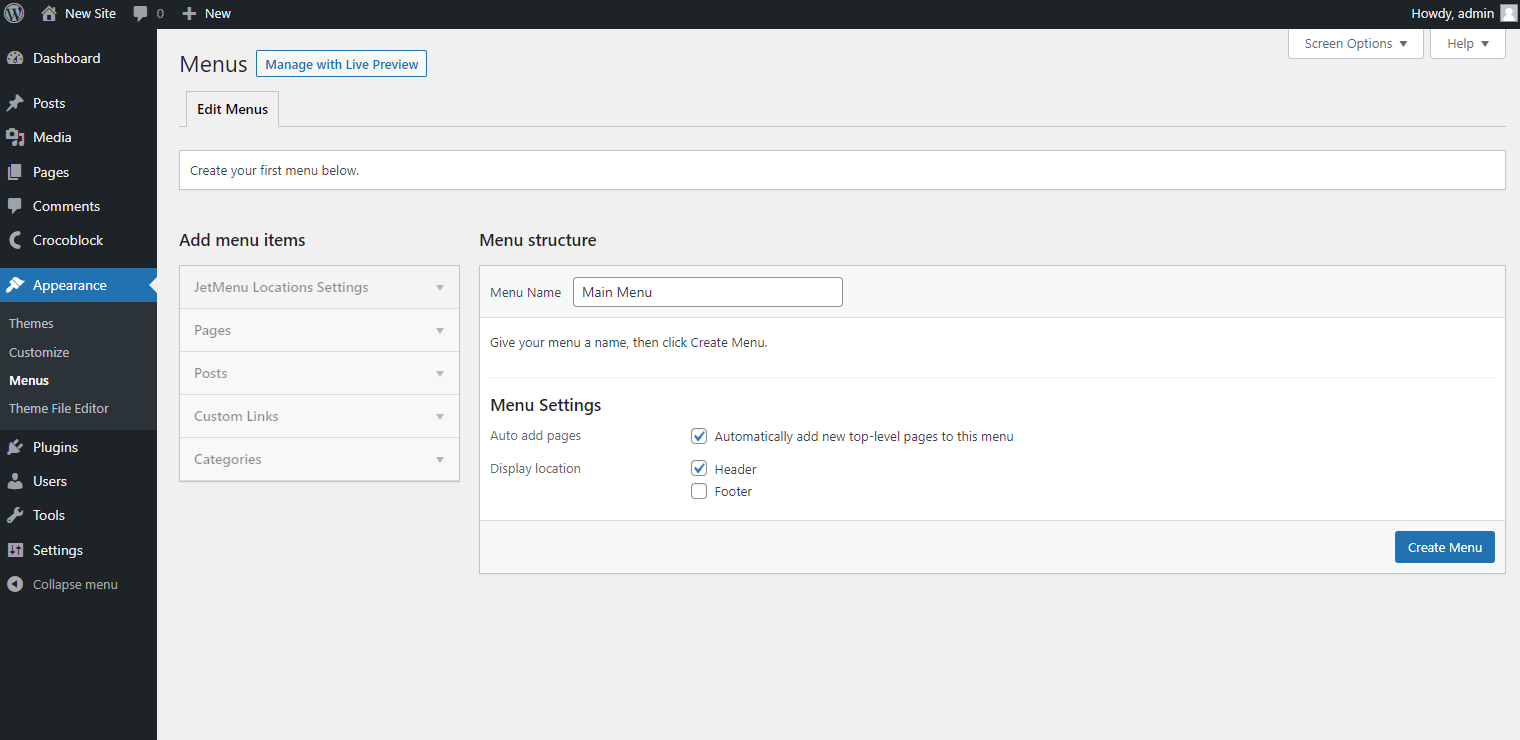Click the Comments label in sidebar
This screenshot has width=1520, height=740.
[66, 206]
